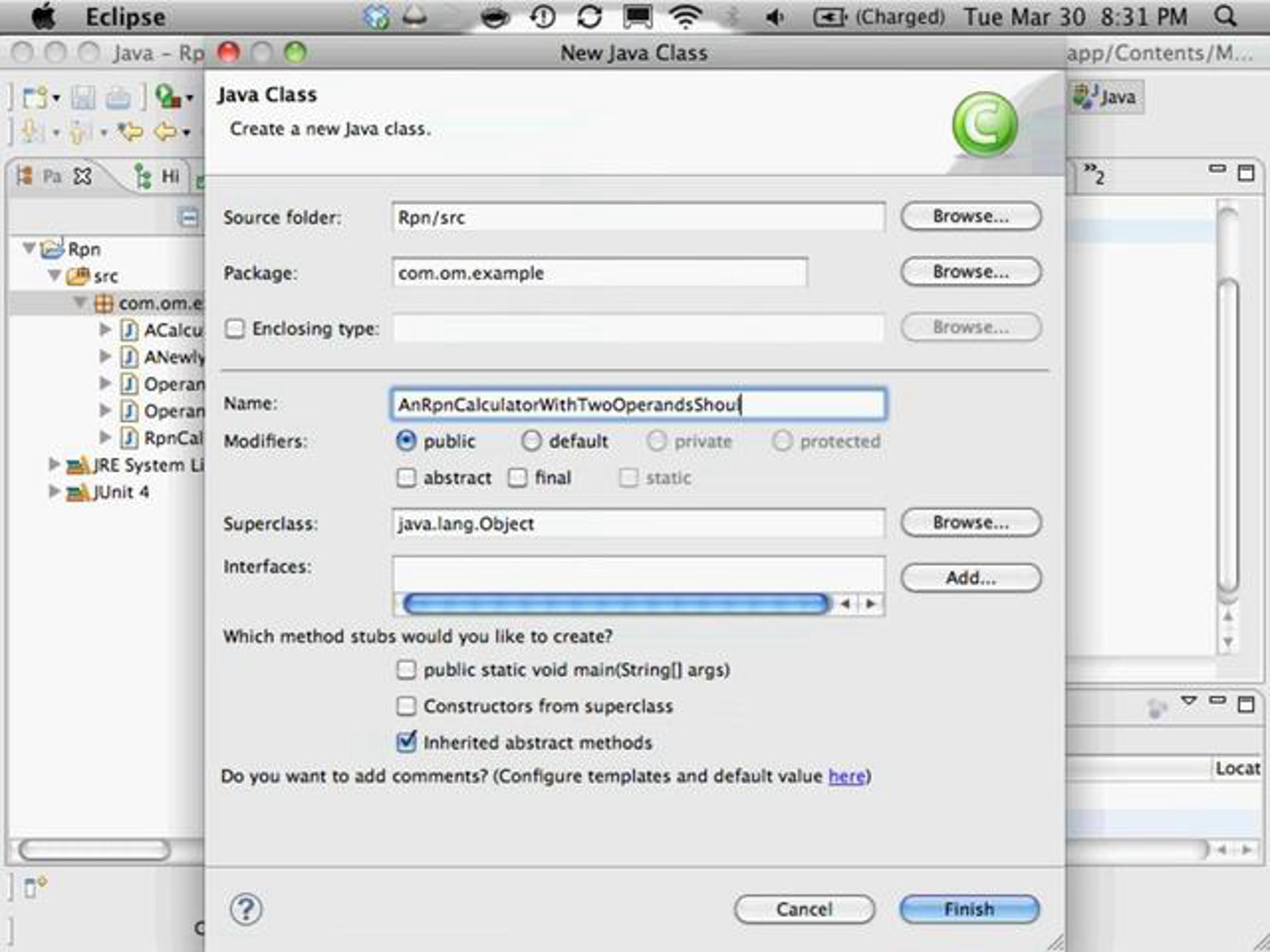Click the Java file icon beside RpnCal
The height and width of the screenshot is (952, 1270).
[x=129, y=438]
